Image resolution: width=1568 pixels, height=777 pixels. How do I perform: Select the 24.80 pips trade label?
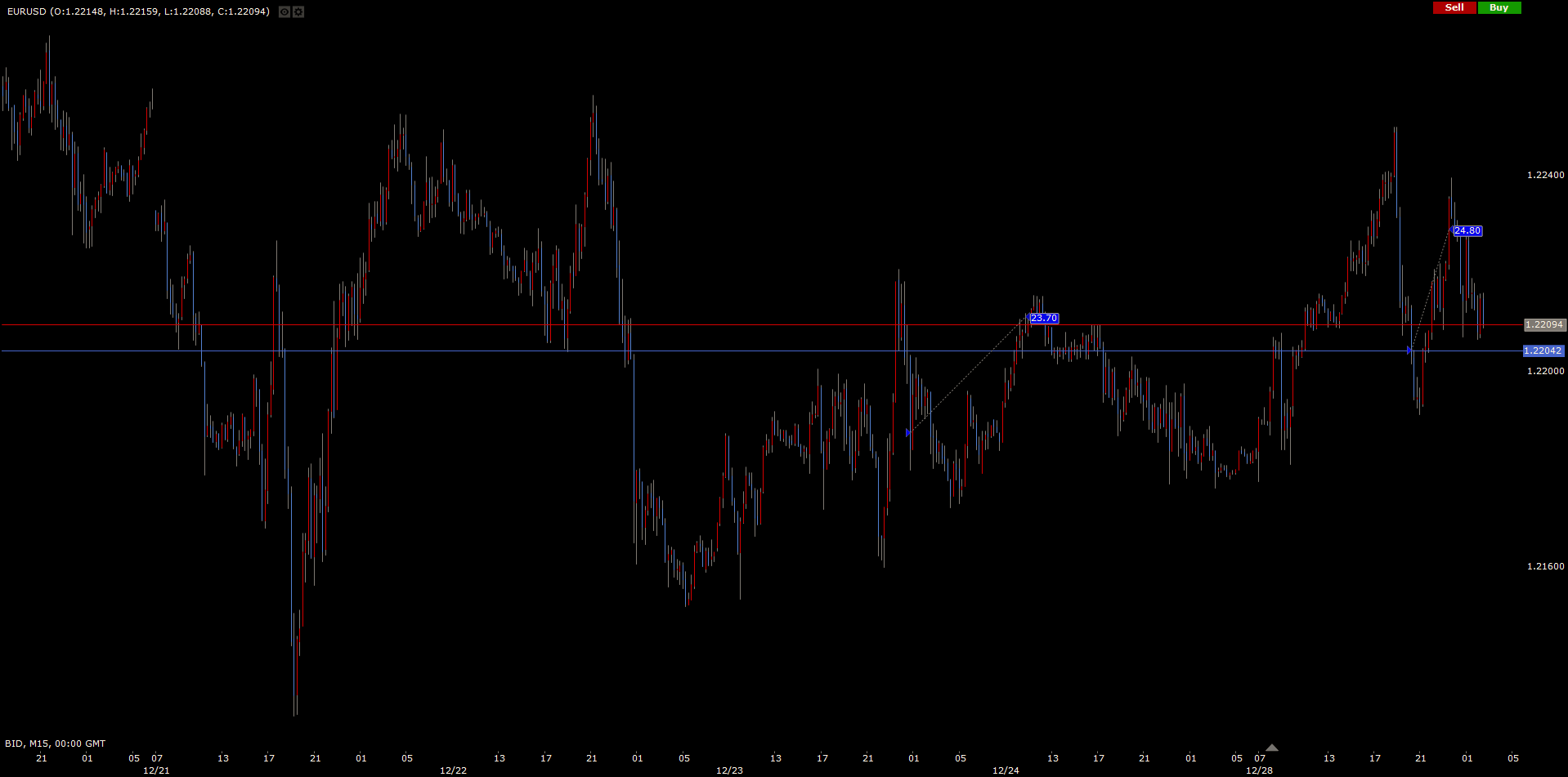[x=1467, y=231]
